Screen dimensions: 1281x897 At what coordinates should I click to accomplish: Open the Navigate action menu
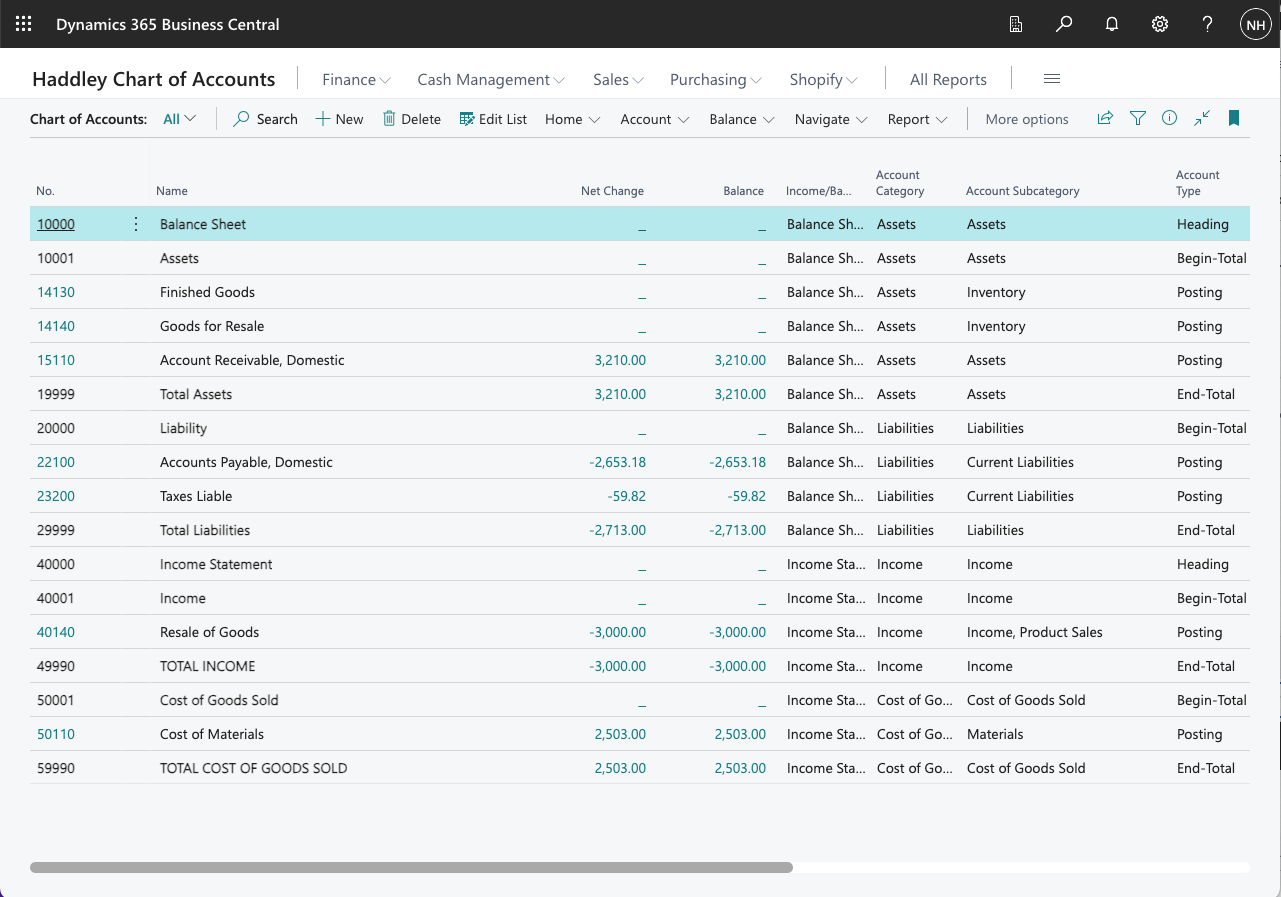[x=831, y=119]
